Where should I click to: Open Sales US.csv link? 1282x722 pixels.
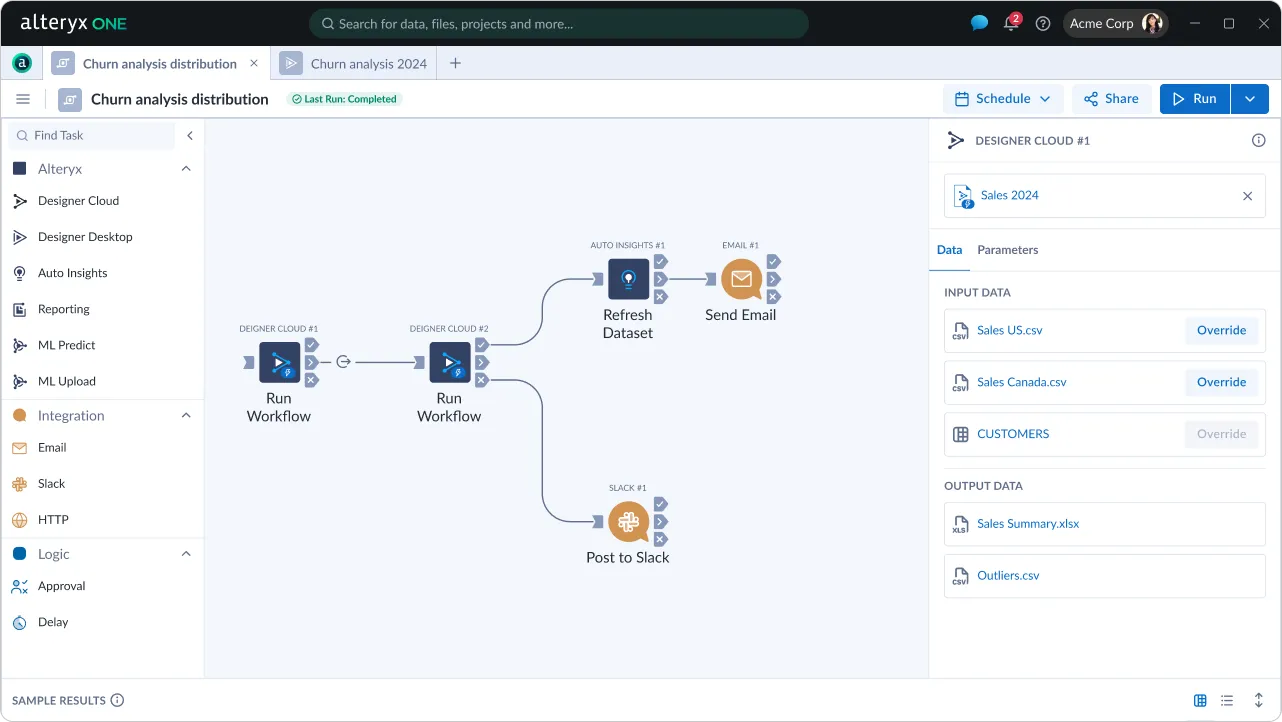coord(1010,330)
